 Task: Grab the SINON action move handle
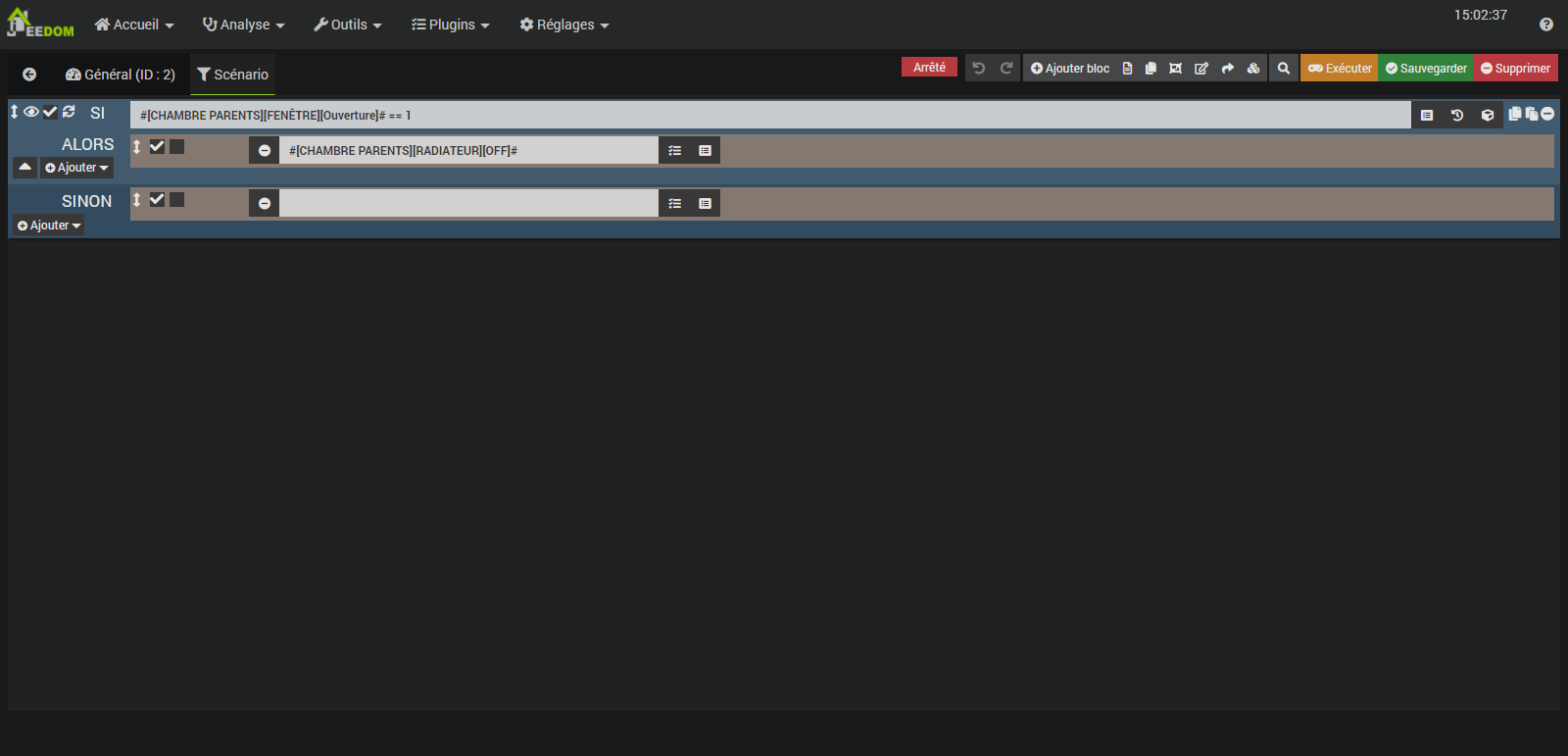point(137,199)
